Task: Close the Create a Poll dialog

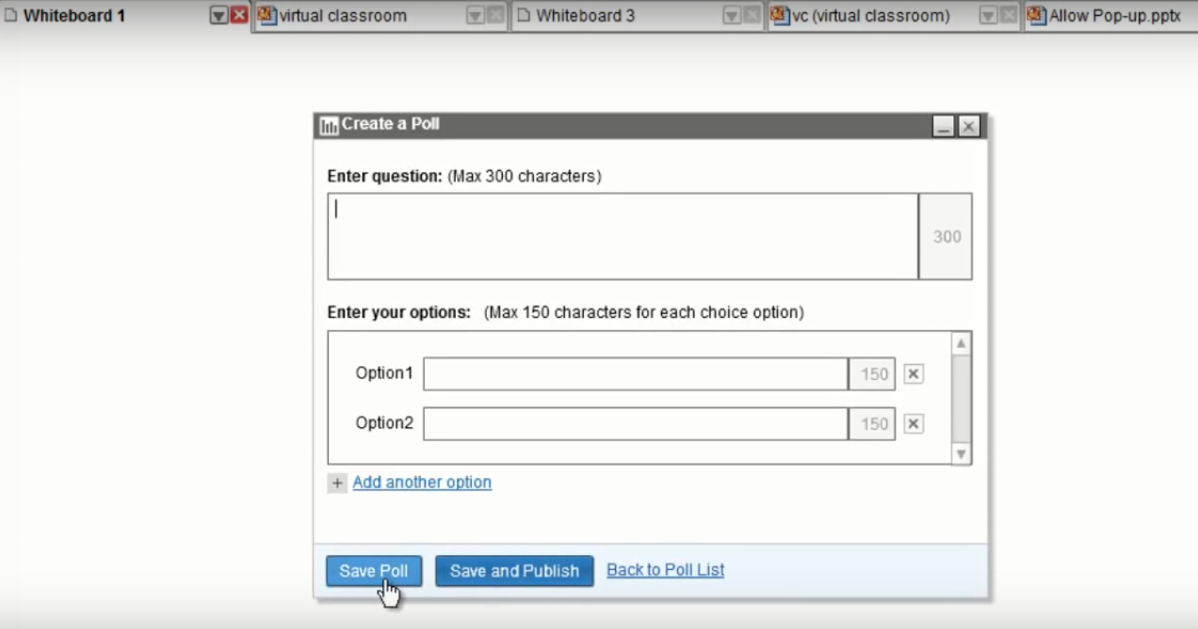Action: [x=969, y=126]
